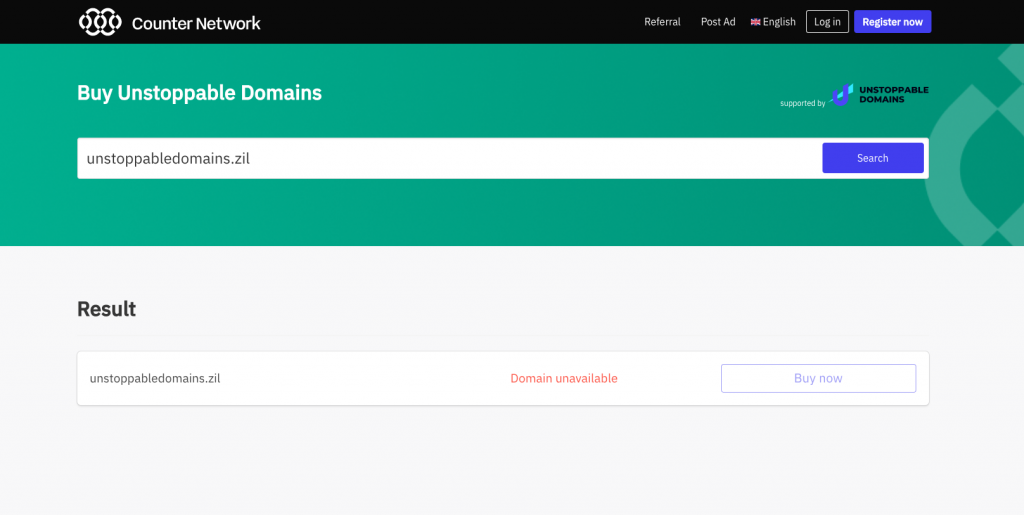1024x515 pixels.
Task: Click the Counter Network brand name text
Action: pos(196,23)
